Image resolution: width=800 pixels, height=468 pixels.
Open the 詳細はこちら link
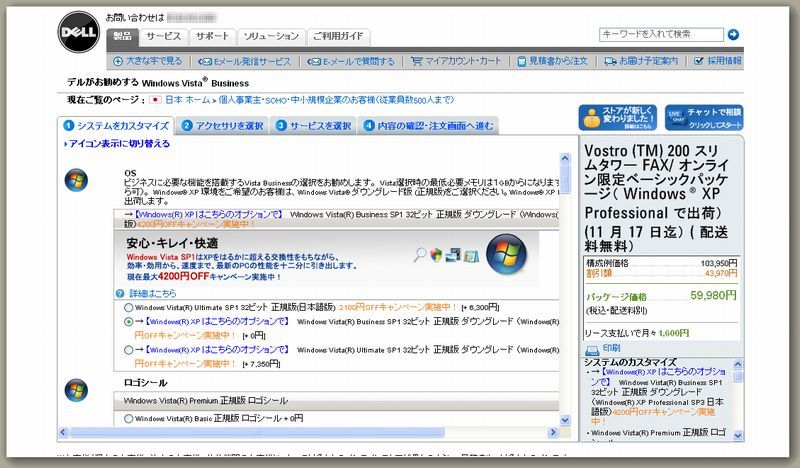pos(152,293)
